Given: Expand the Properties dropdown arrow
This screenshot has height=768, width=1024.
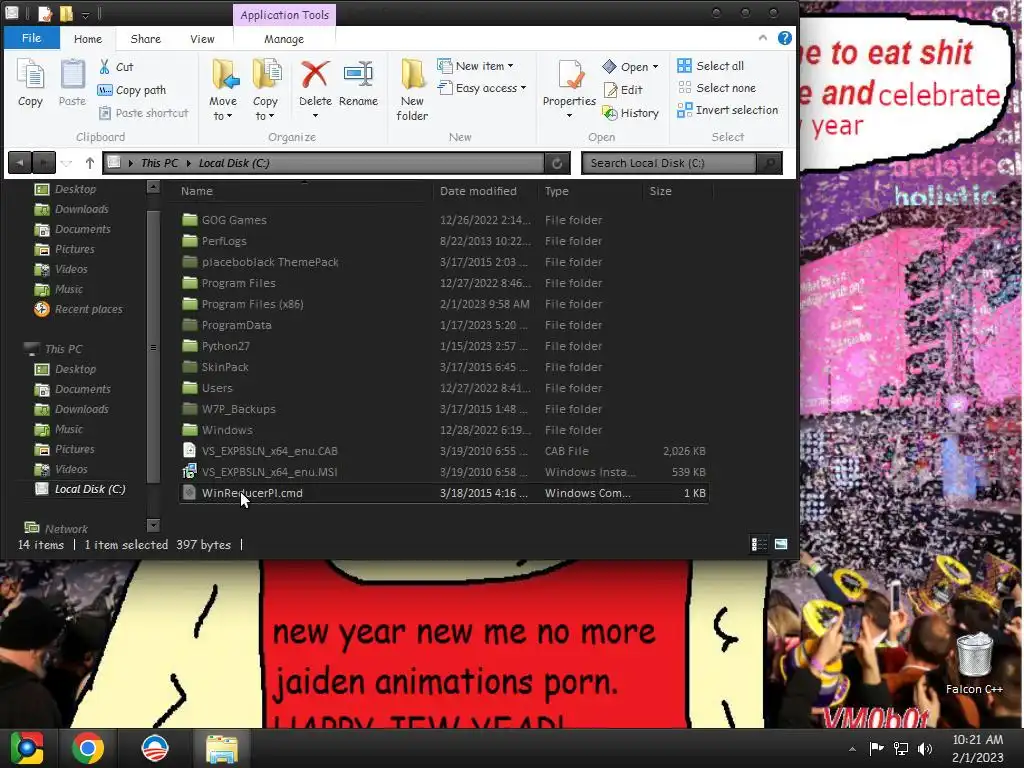Looking at the screenshot, I should coord(569,116).
